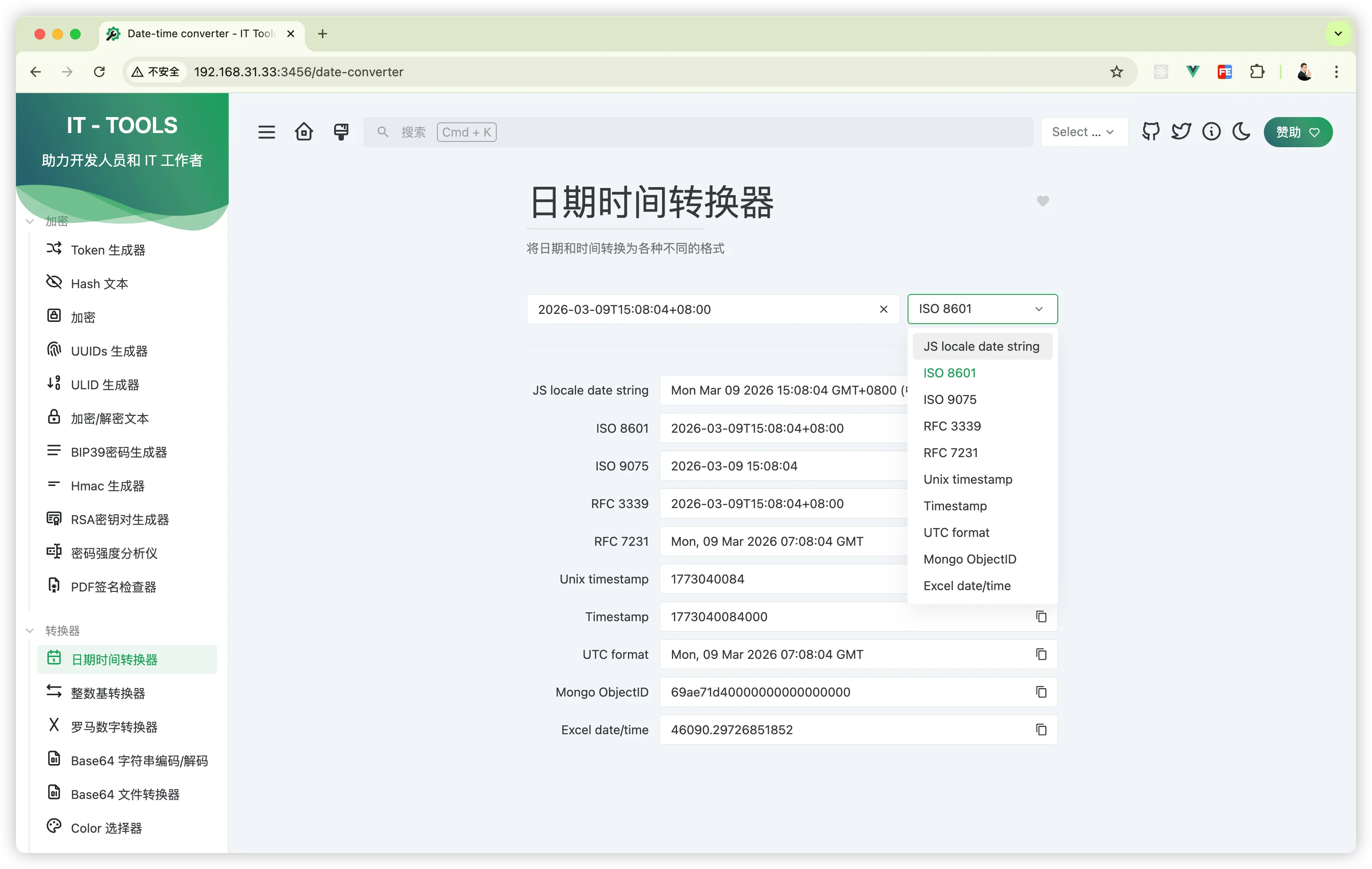Clear the date input with X
Viewport: 1372px width, 869px height.
pos(884,309)
